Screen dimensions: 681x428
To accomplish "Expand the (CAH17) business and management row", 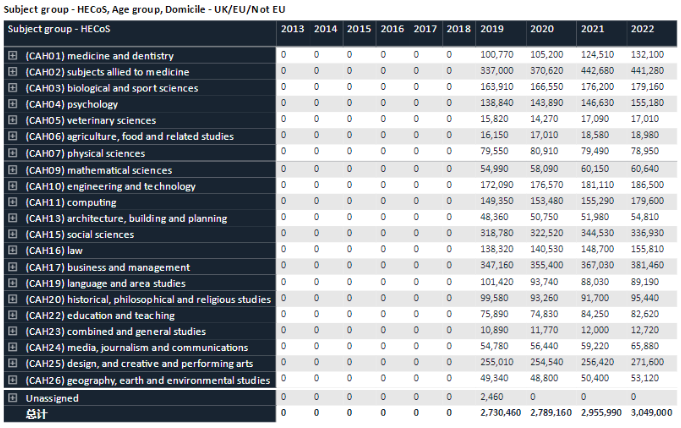I will (13, 267).
